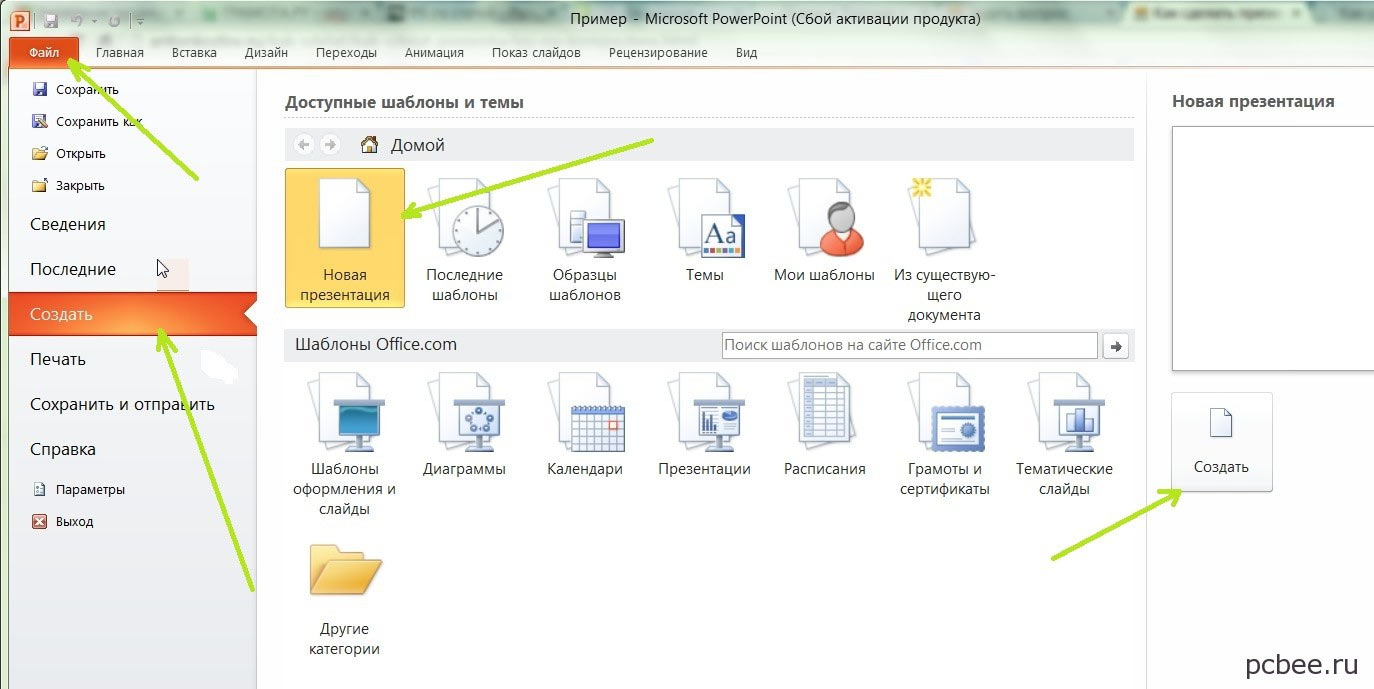Click the forward navigation arrow

pos(330,145)
